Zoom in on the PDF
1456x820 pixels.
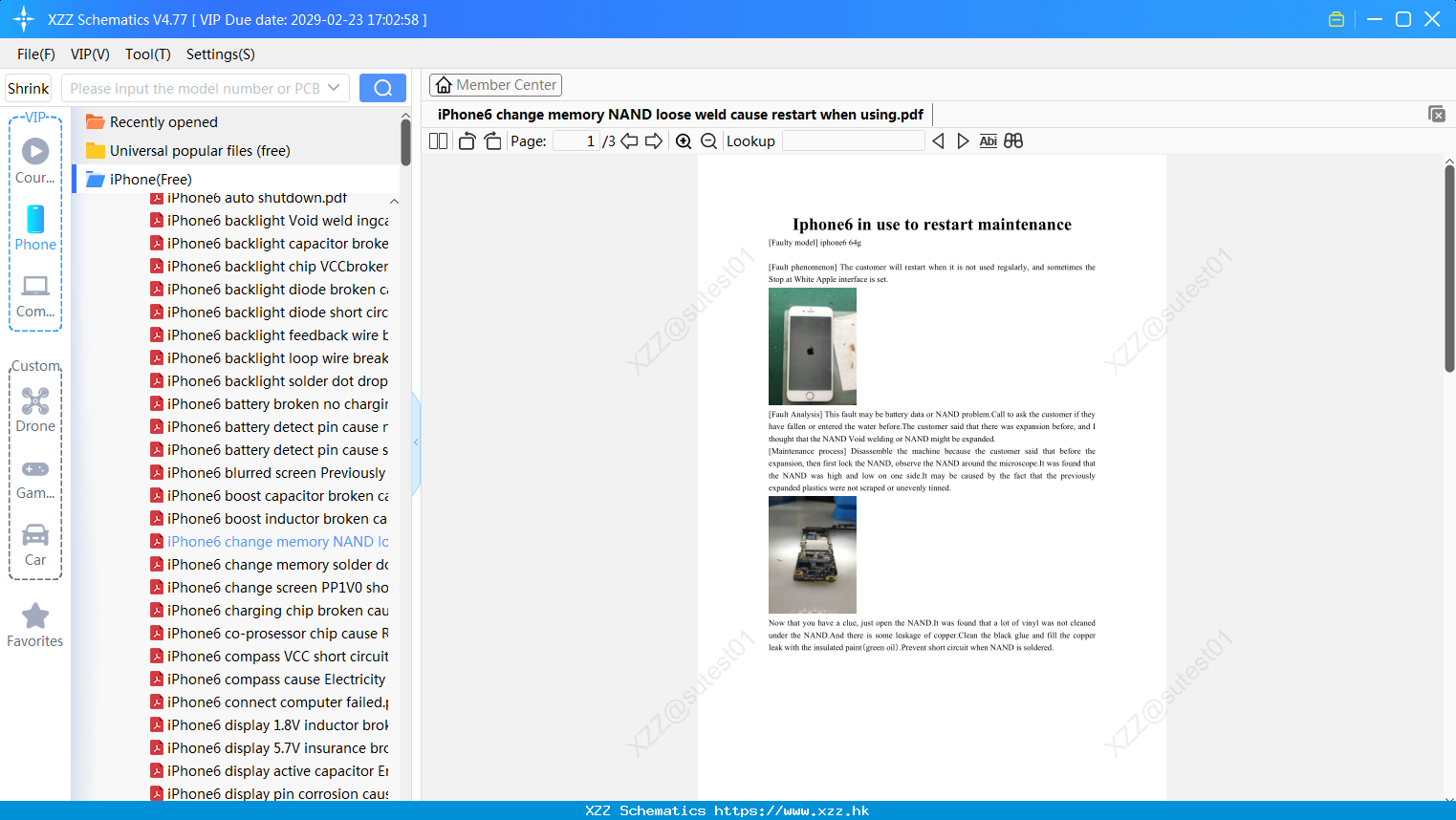click(684, 140)
